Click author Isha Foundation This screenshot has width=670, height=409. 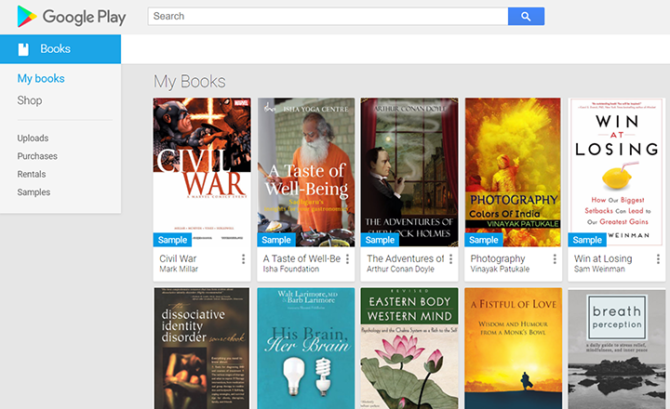pyautogui.click(x=291, y=269)
